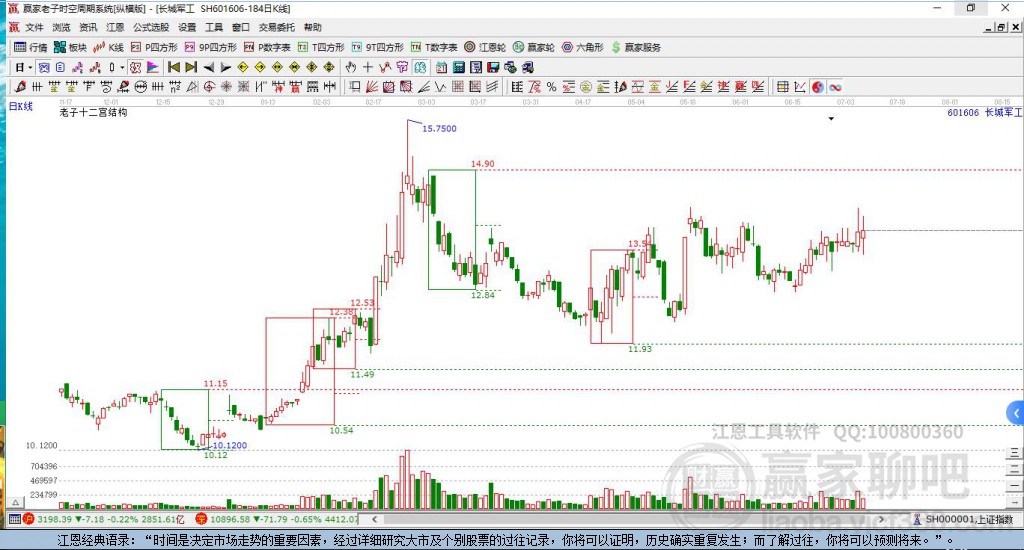Open the 江恩 menu

coord(115,27)
